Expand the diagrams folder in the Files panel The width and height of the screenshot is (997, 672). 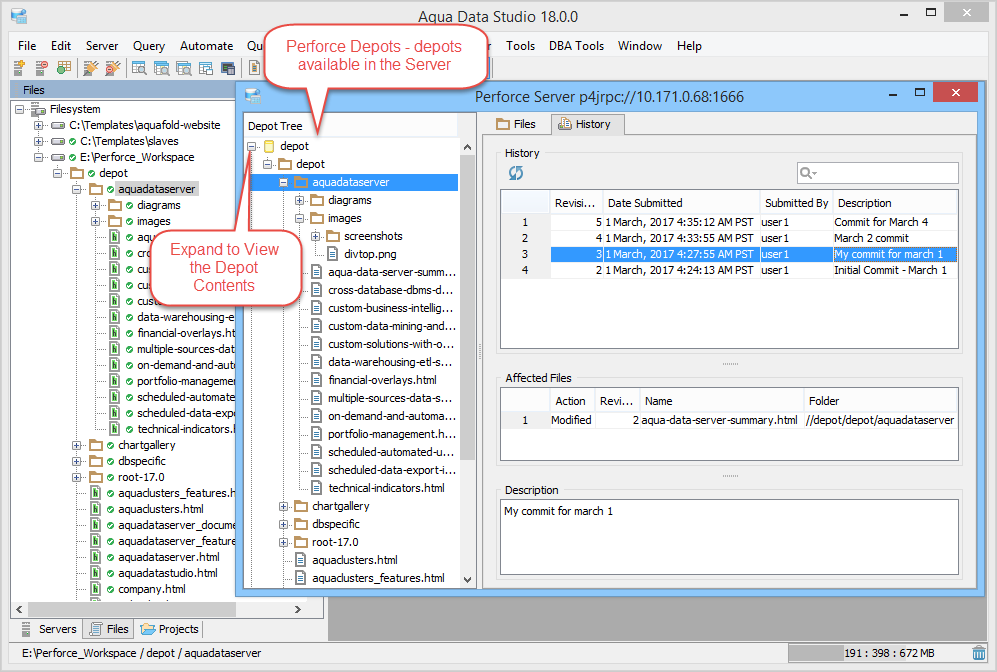[95, 205]
